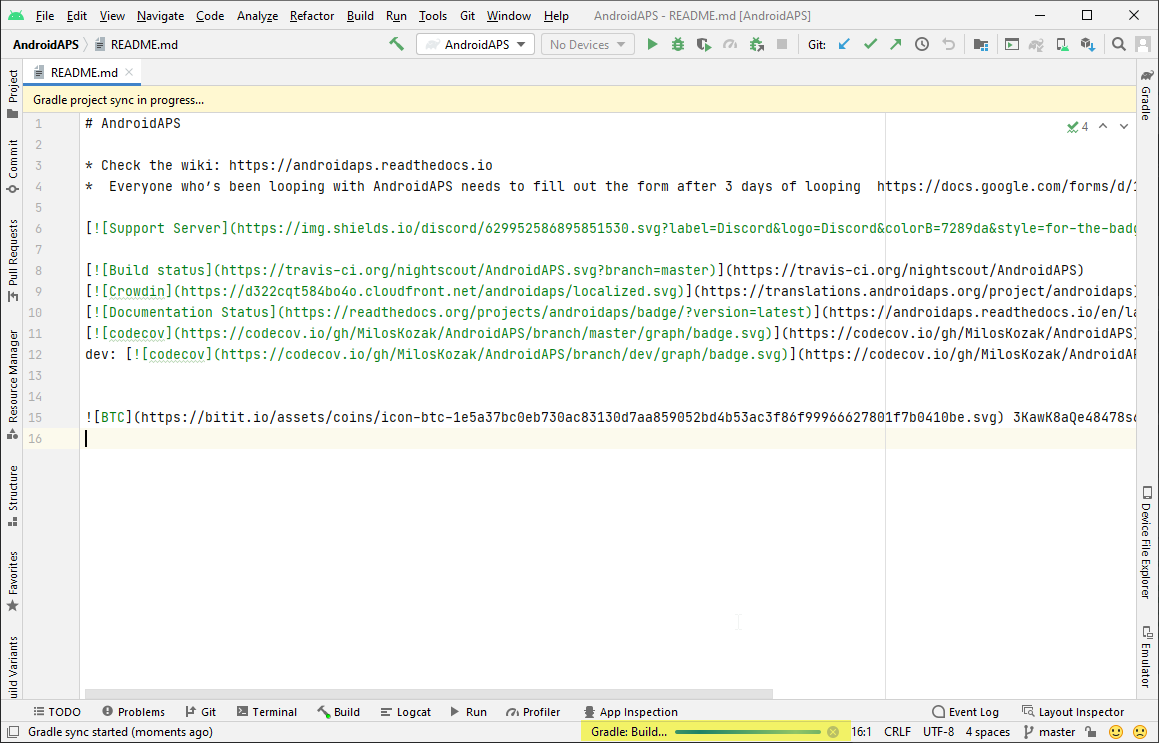Run app with Coverage shield icon
Screen dimensions: 1159x743
704,44
